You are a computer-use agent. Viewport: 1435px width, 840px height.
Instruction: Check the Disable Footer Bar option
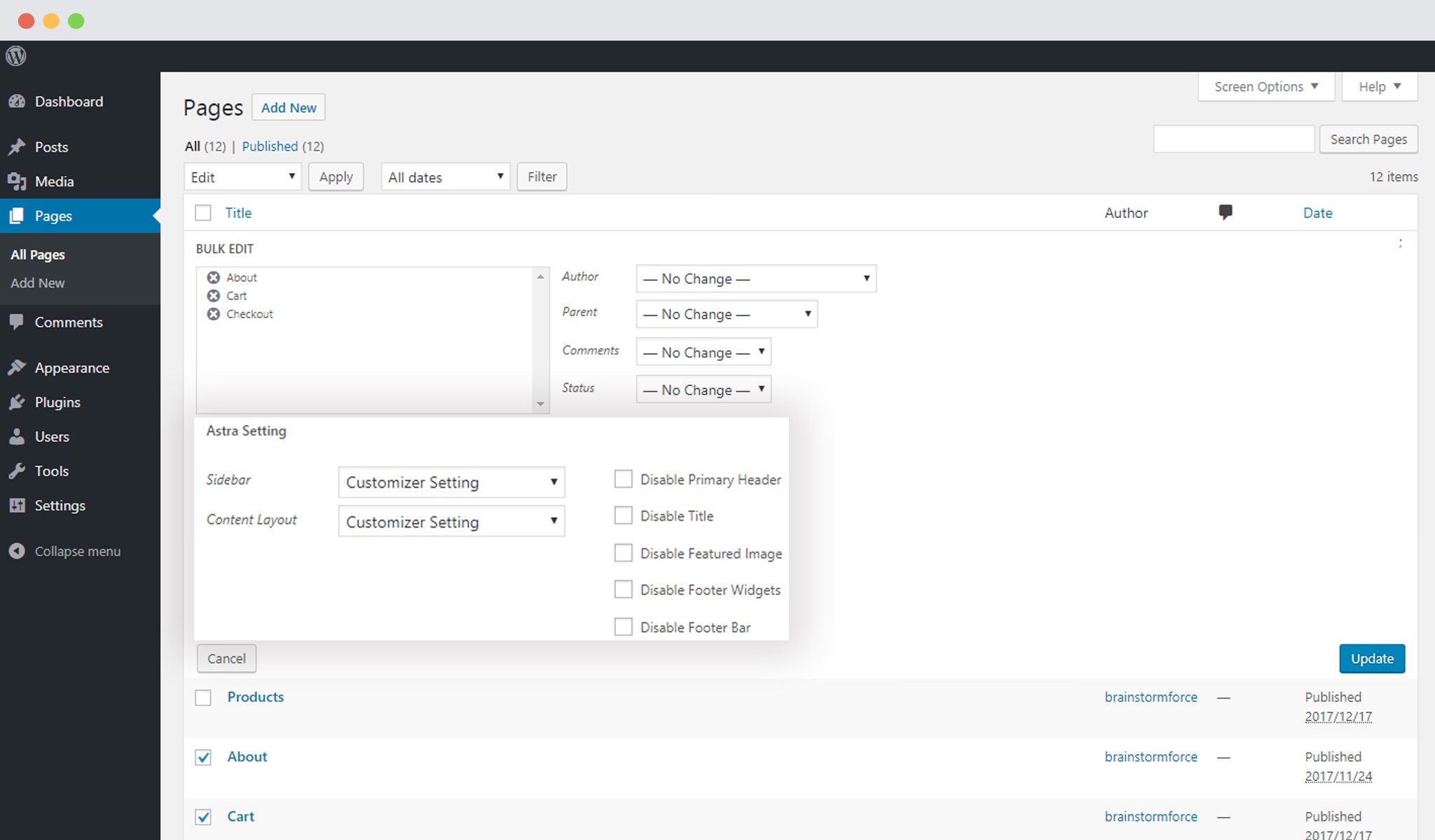[x=623, y=627]
